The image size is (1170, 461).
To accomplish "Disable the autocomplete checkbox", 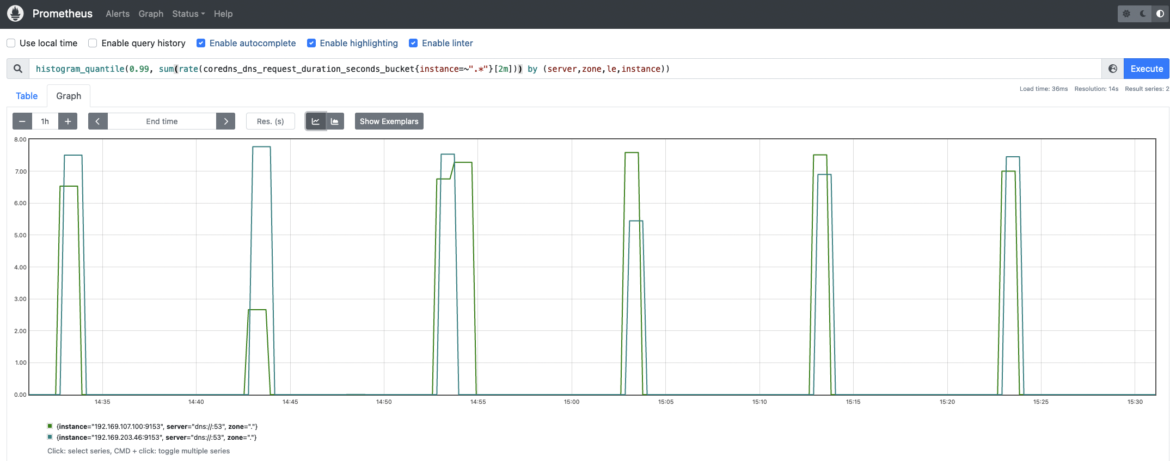I will pyautogui.click(x=201, y=43).
